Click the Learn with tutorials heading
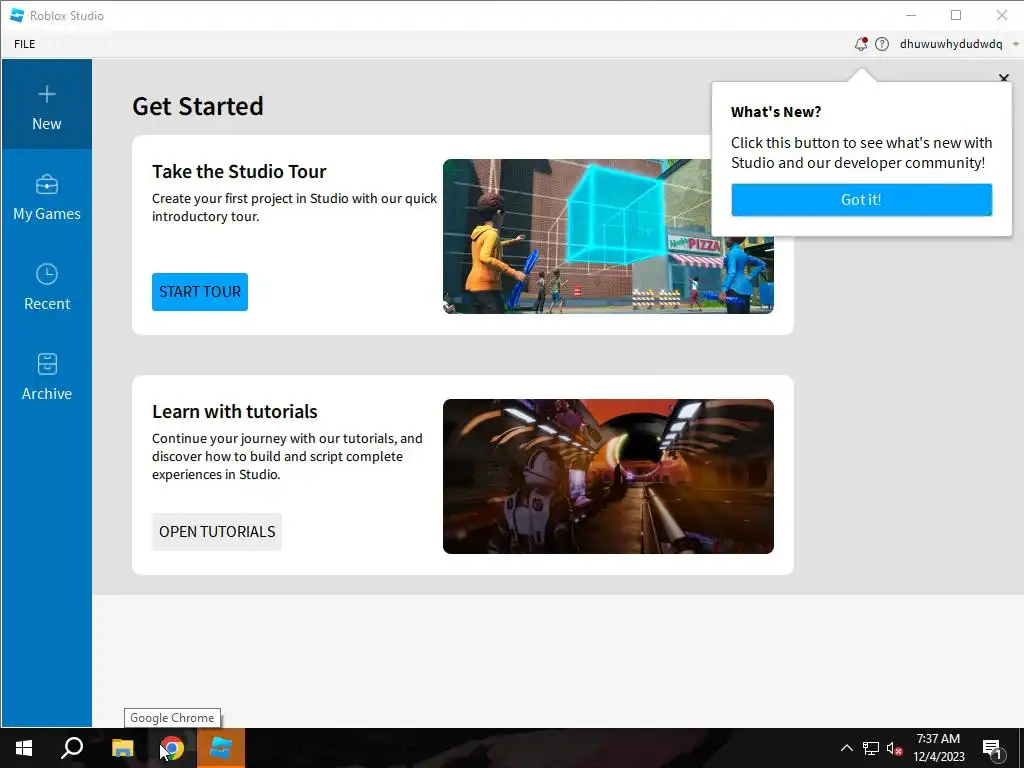The height and width of the screenshot is (768, 1024). (x=234, y=411)
